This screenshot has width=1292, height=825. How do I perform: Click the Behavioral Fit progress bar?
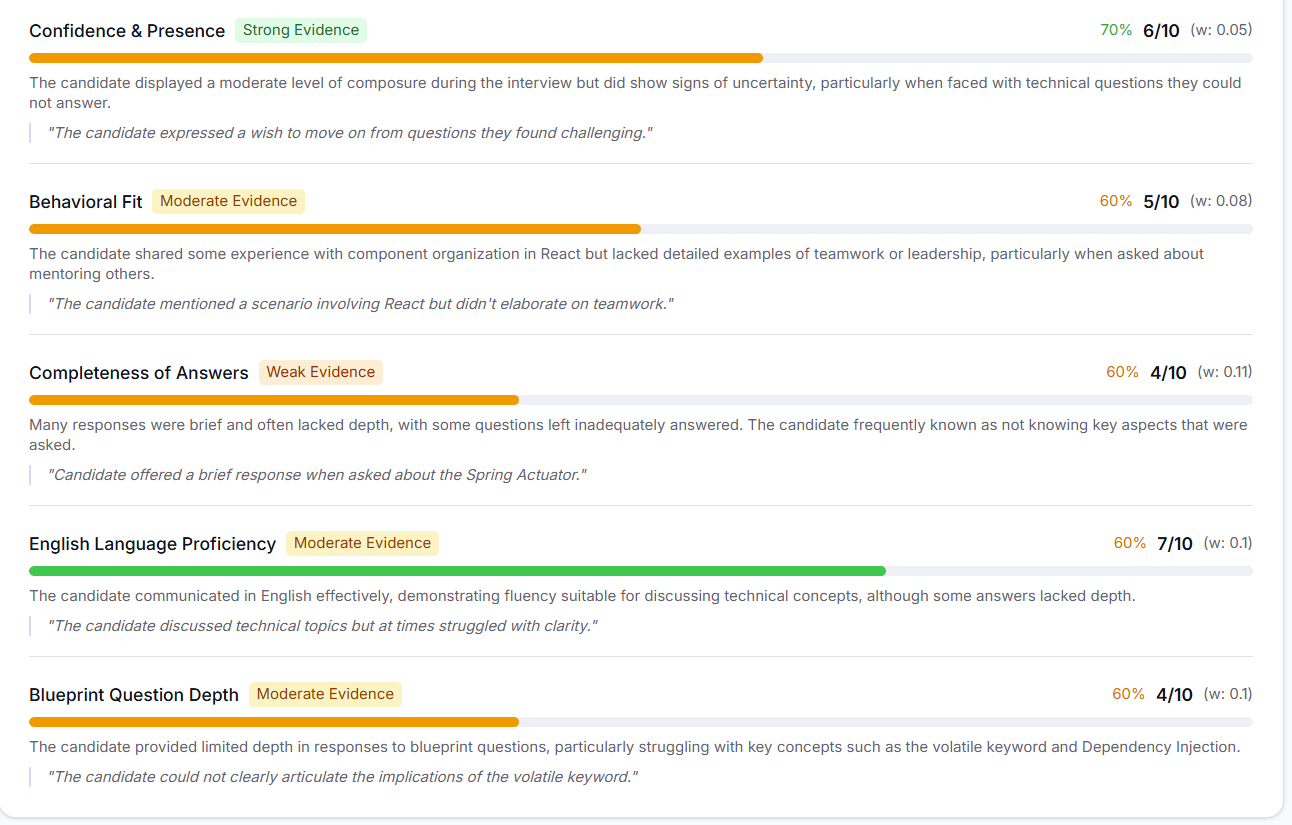(640, 229)
